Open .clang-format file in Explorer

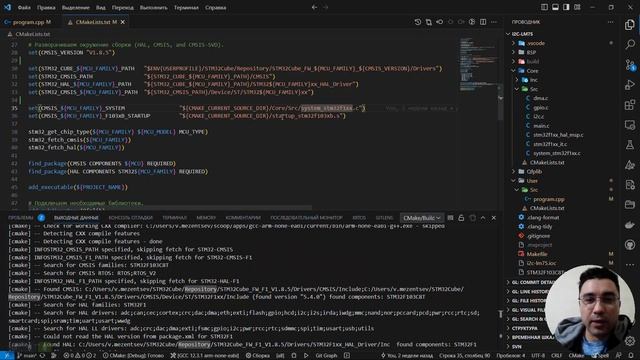tap(543, 218)
